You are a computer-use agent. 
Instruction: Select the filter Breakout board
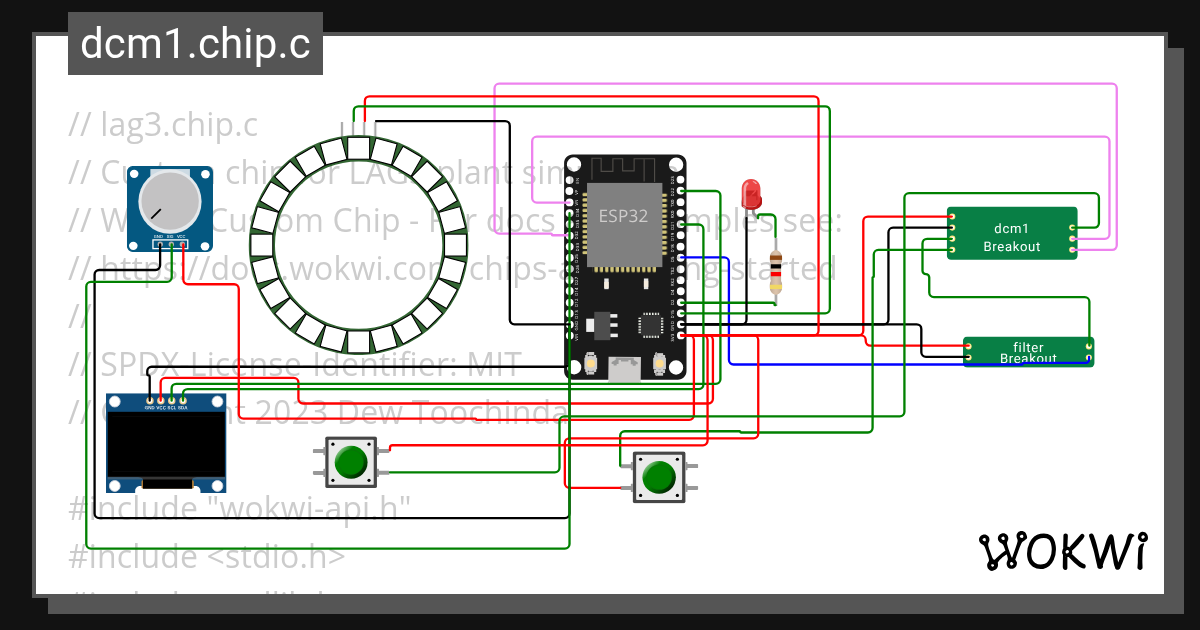[1028, 351]
